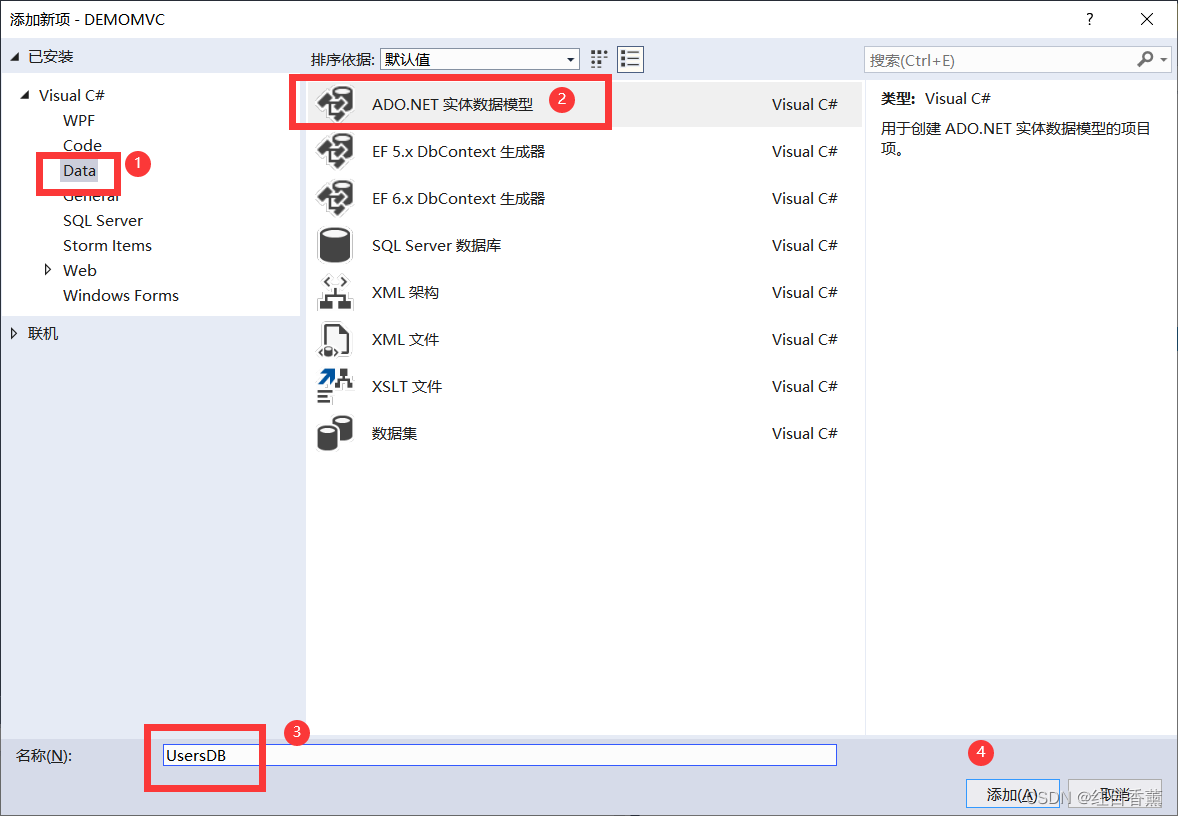Select the ADO.NET entity data model icon
Viewport: 1178px width, 816px height.
pyautogui.click(x=335, y=104)
